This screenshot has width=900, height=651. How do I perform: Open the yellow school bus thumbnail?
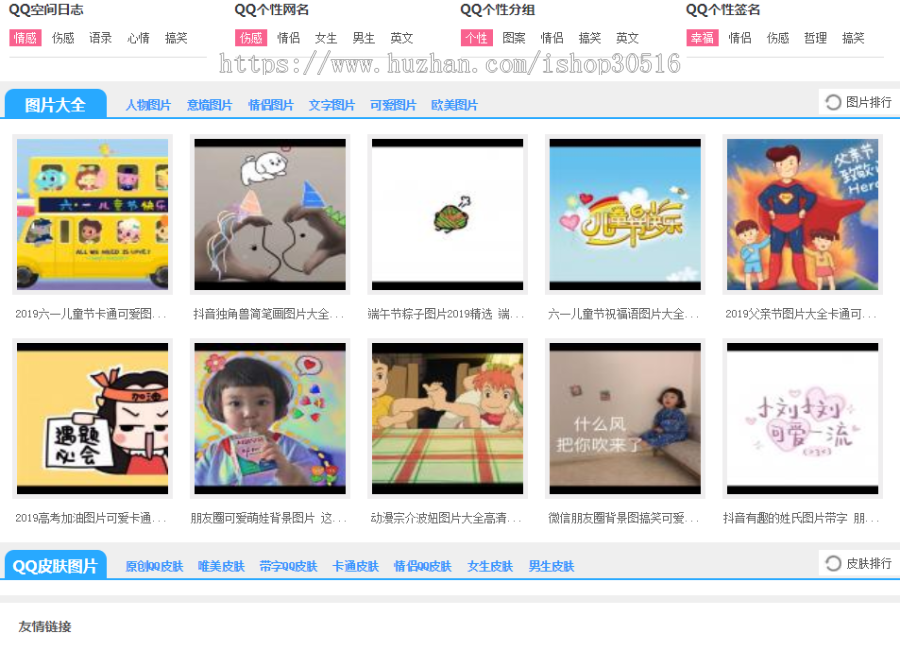pos(92,215)
